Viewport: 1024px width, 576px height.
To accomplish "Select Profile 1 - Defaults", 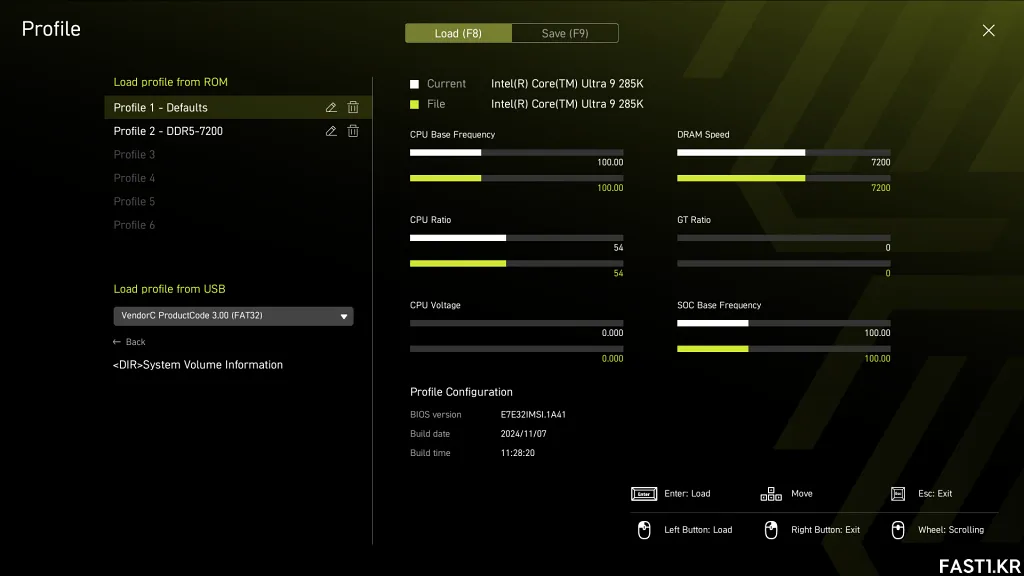I will click(x=238, y=107).
